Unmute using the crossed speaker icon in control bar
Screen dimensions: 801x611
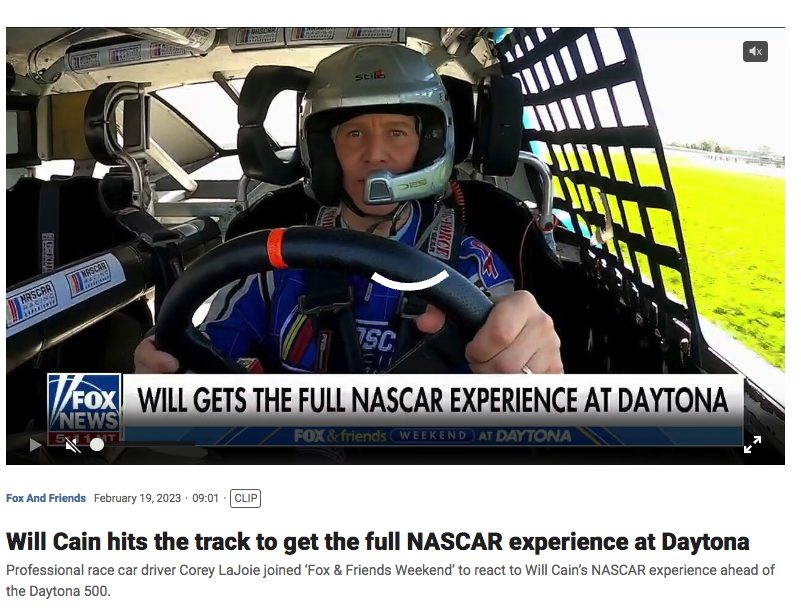pos(73,445)
